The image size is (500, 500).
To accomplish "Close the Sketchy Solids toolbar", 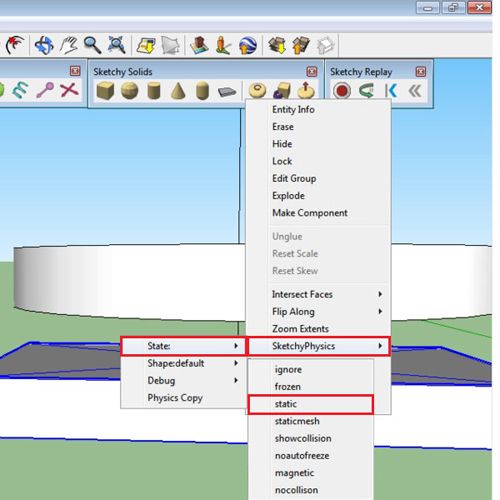I will click(x=312, y=71).
